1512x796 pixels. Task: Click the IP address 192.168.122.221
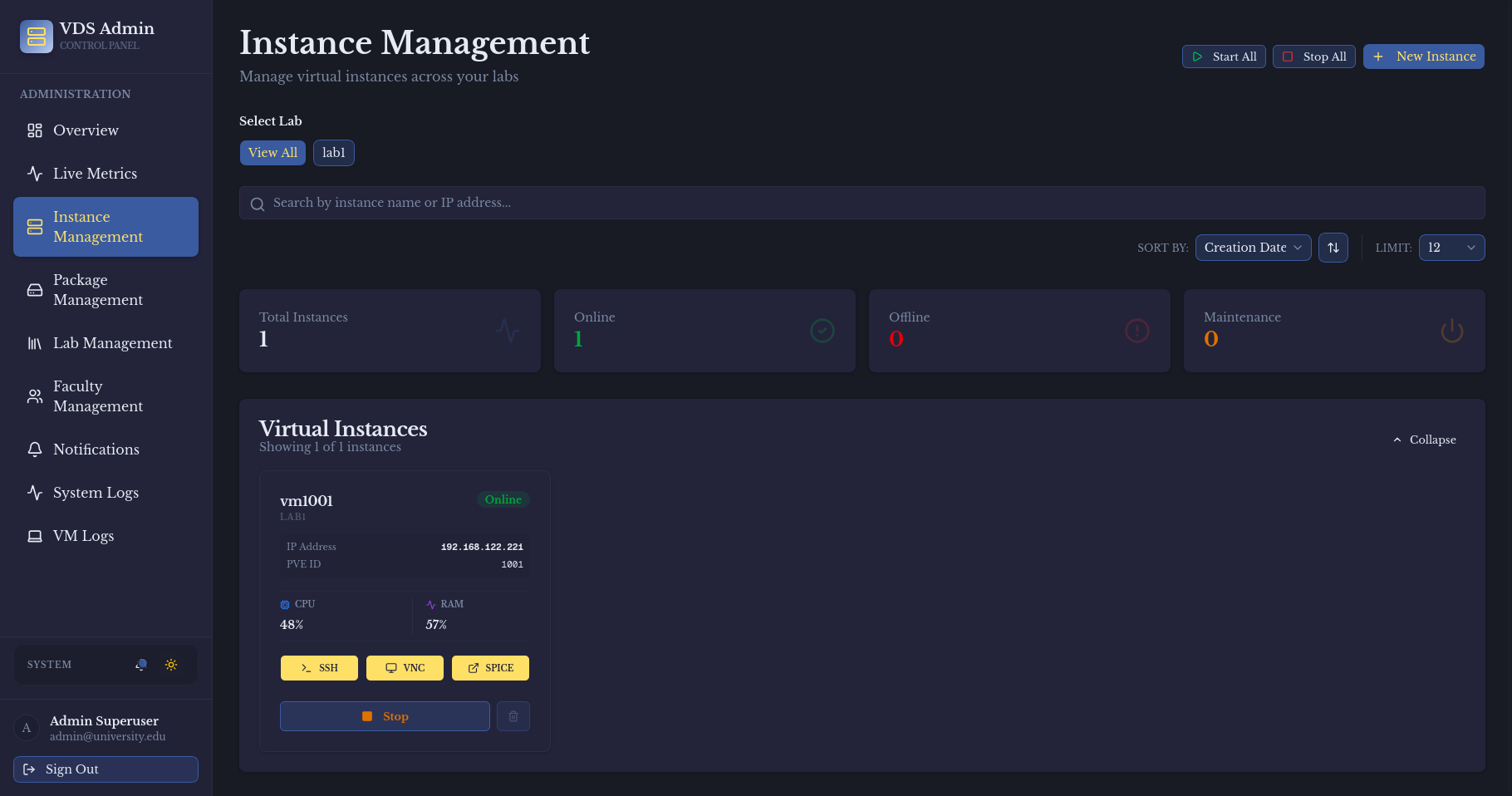(x=482, y=547)
